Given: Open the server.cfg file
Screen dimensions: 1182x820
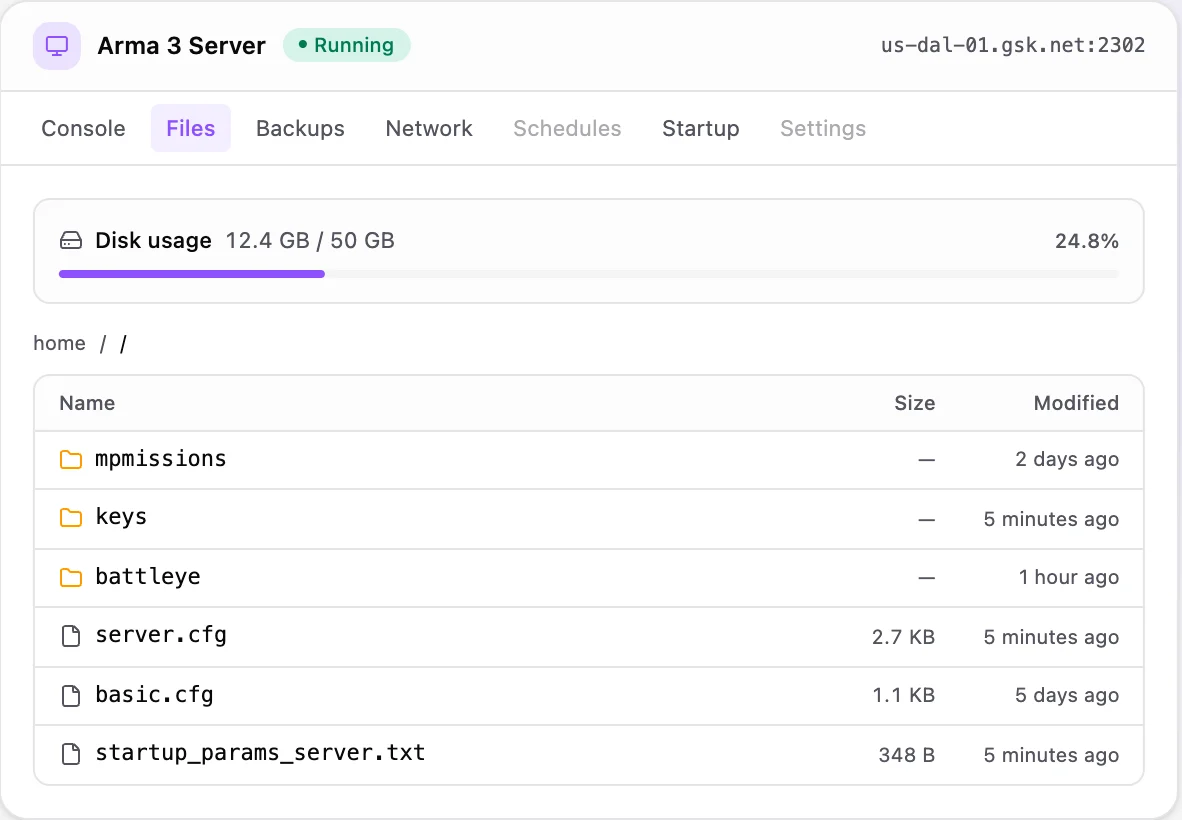Looking at the screenshot, I should (589, 637).
